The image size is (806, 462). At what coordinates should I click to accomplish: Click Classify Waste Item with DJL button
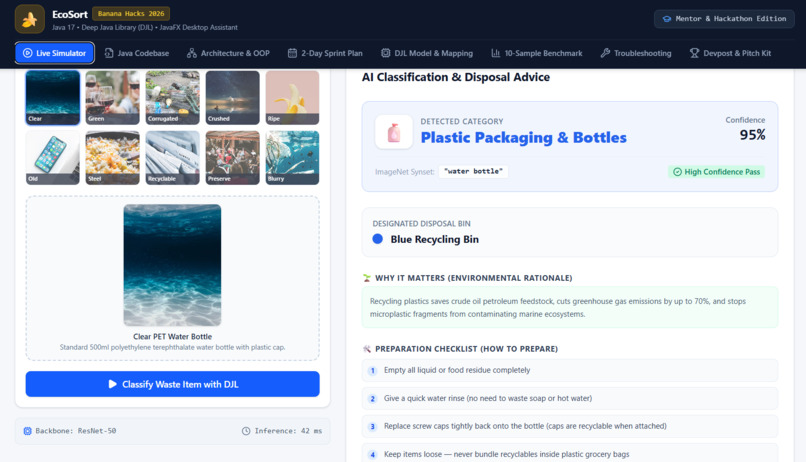pyautogui.click(x=173, y=384)
